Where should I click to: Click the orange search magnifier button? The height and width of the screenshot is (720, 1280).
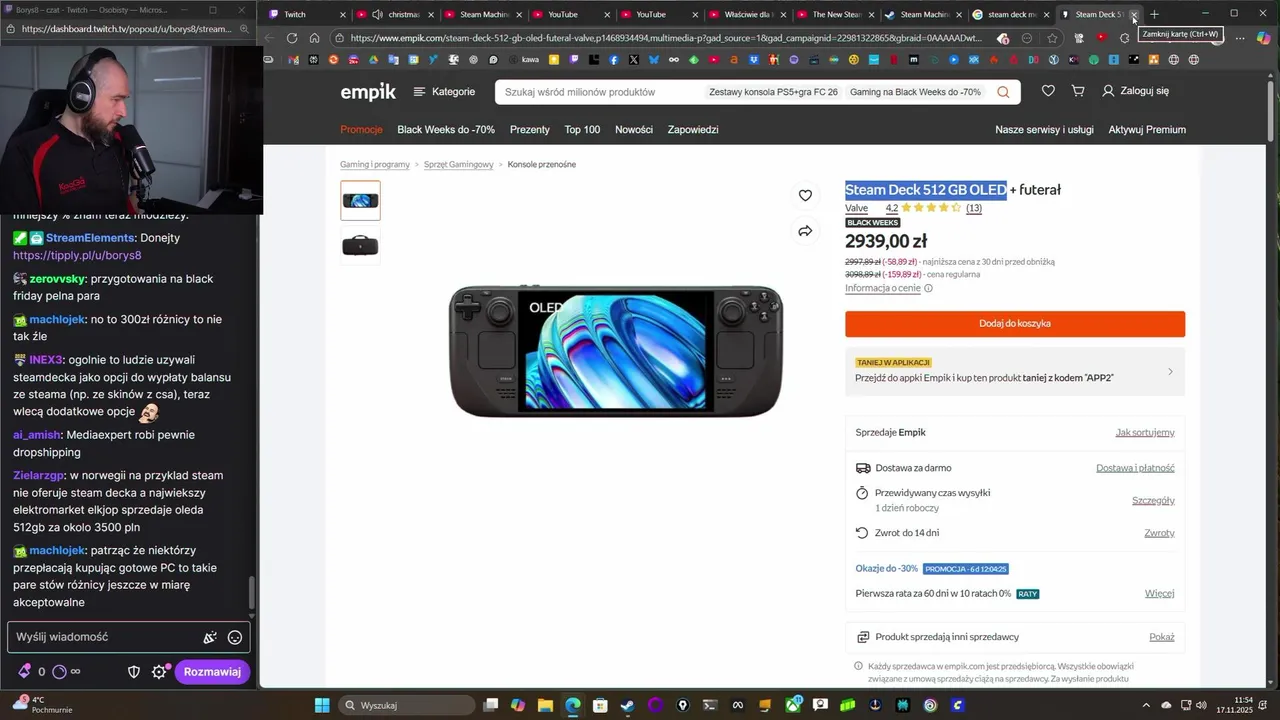pos(1003,92)
